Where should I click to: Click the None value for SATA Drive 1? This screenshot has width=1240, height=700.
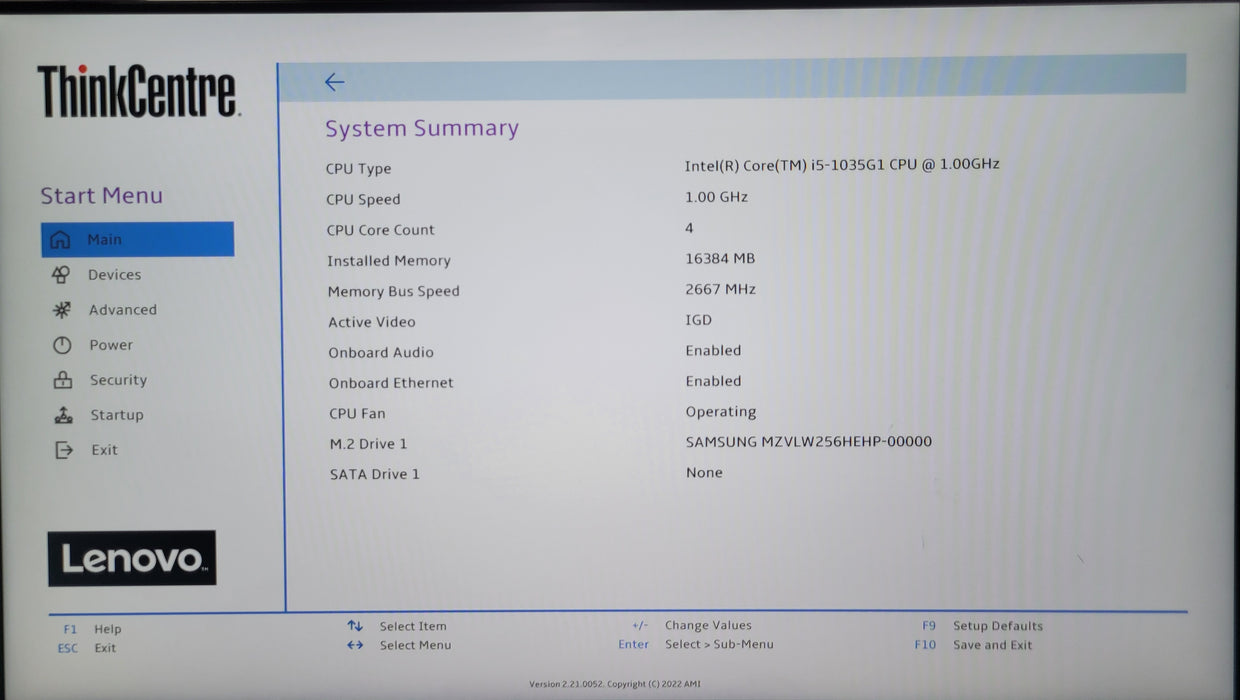704,472
